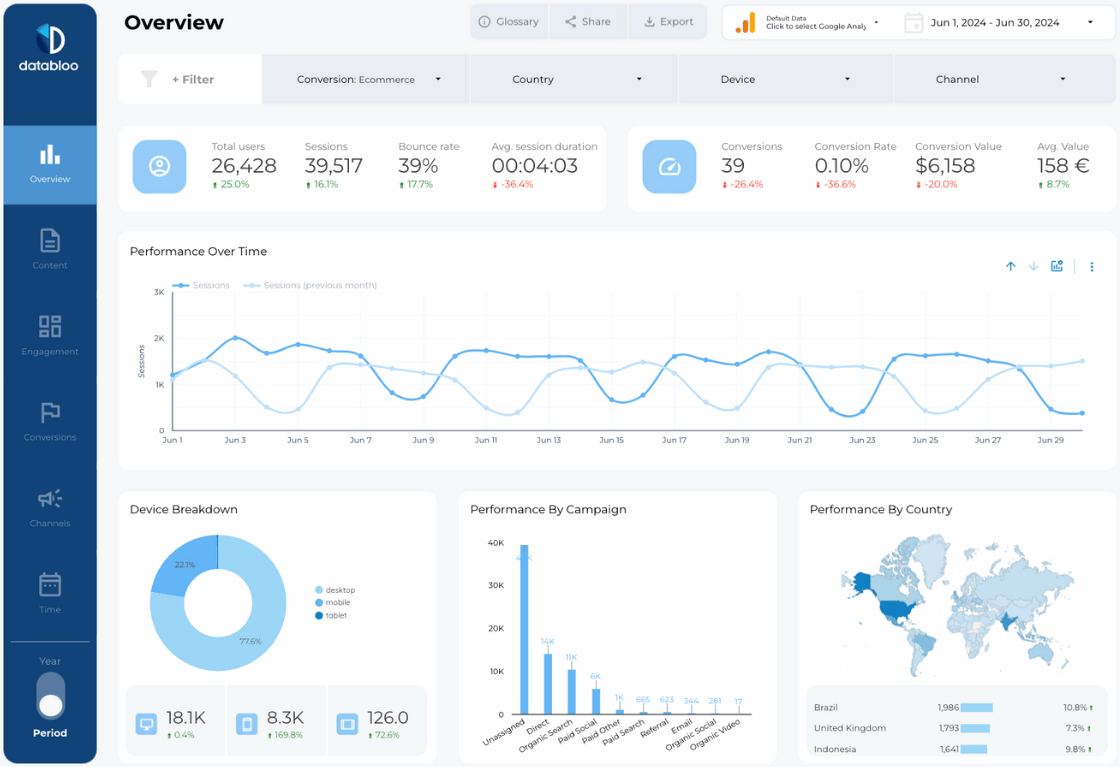
Task: Click the Conversions value 39
Action: pyautogui.click(x=733, y=166)
